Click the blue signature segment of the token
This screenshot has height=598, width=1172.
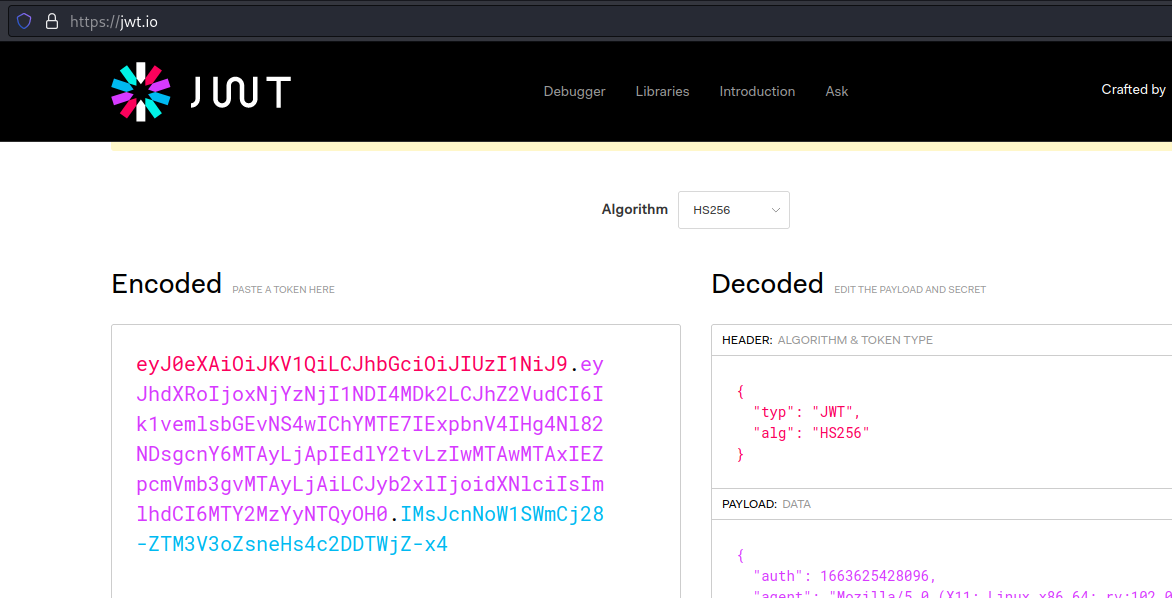(502, 515)
